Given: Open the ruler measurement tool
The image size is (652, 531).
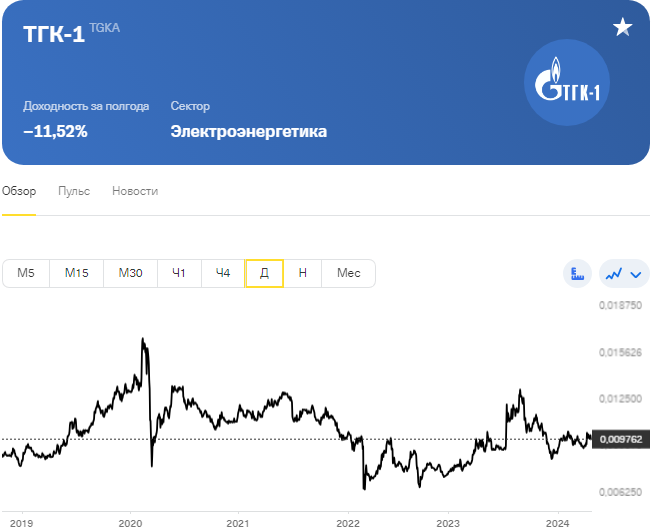Looking at the screenshot, I should tap(578, 273).
